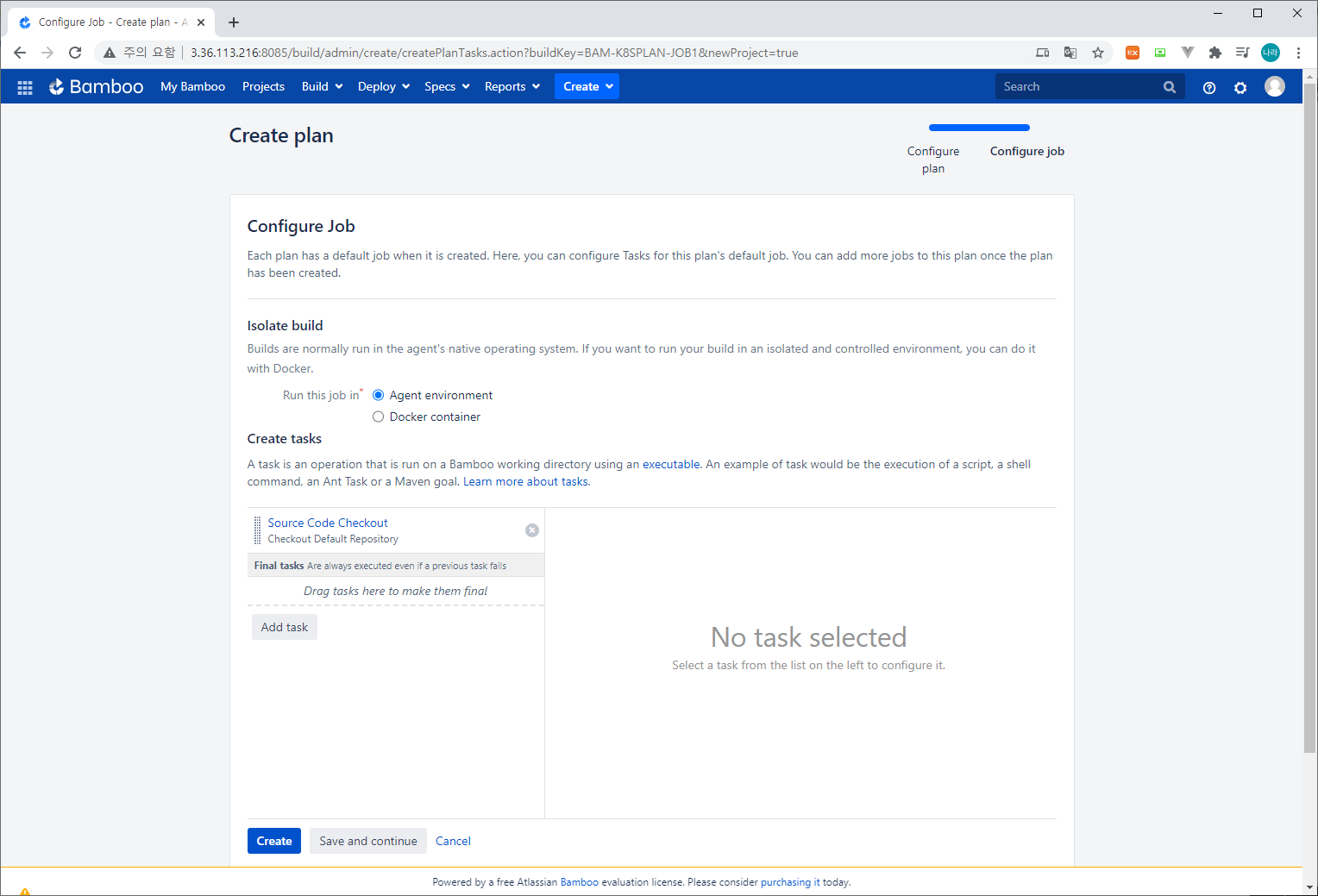Screen dimensions: 1318x896
Task: Open the Bamboo footer link
Action: [580, 882]
